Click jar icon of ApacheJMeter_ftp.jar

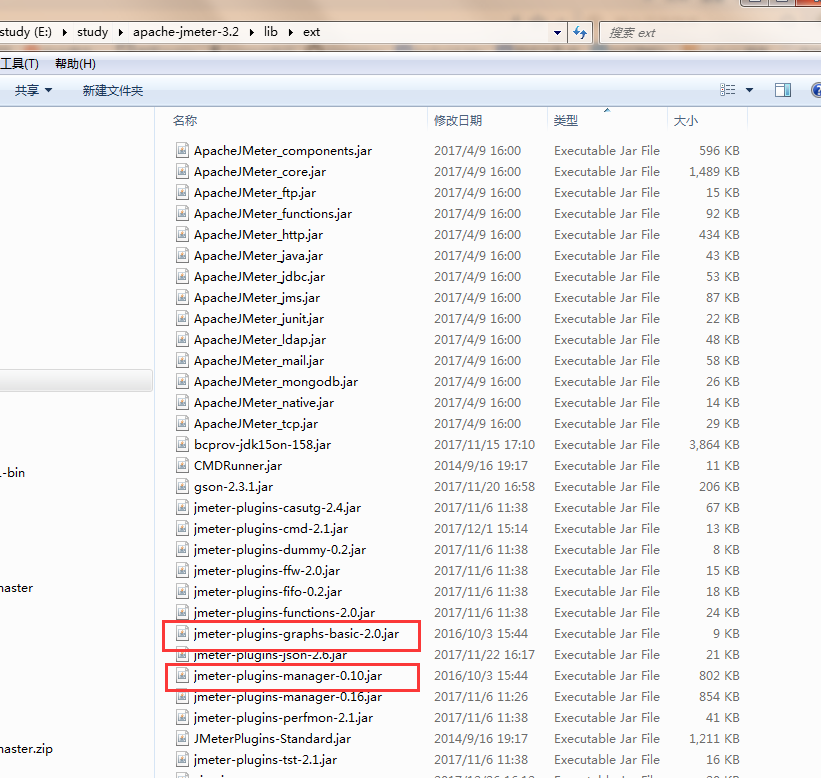pyautogui.click(x=182, y=192)
